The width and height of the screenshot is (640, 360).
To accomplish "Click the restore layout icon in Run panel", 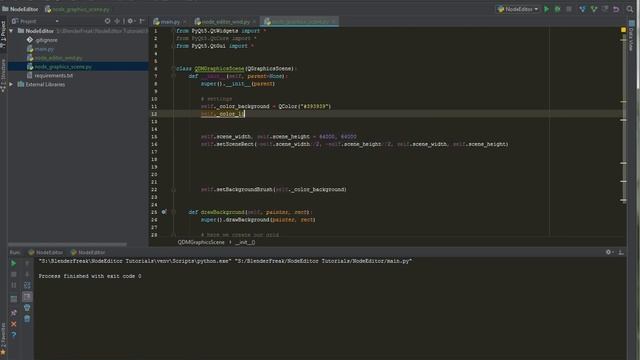I will tap(13, 299).
